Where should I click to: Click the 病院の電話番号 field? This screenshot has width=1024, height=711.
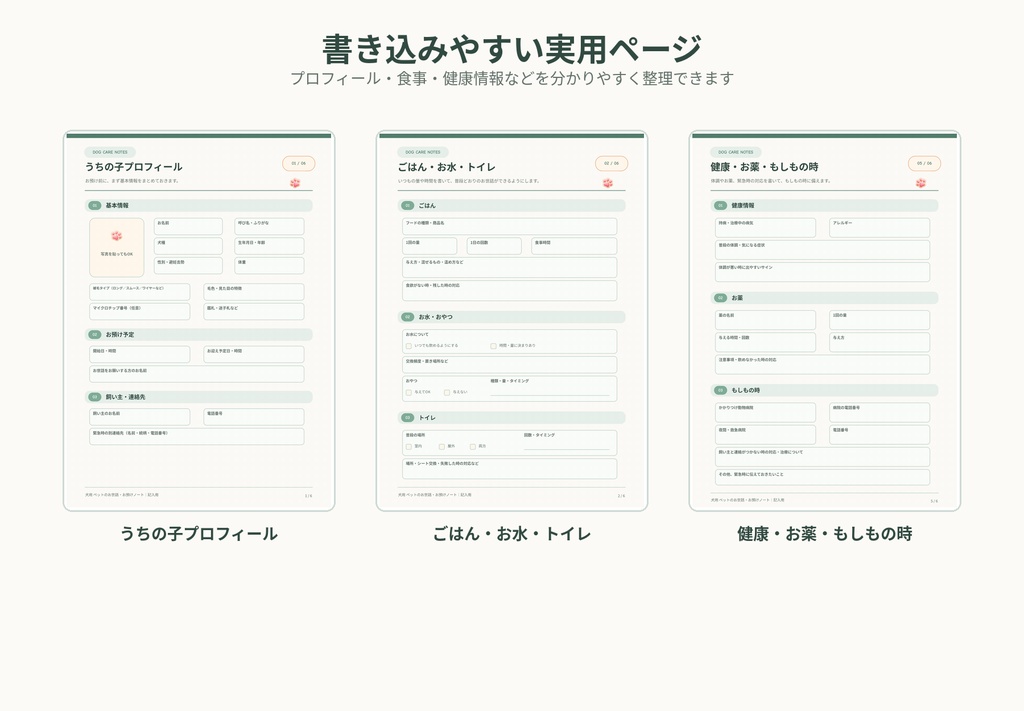880,413
